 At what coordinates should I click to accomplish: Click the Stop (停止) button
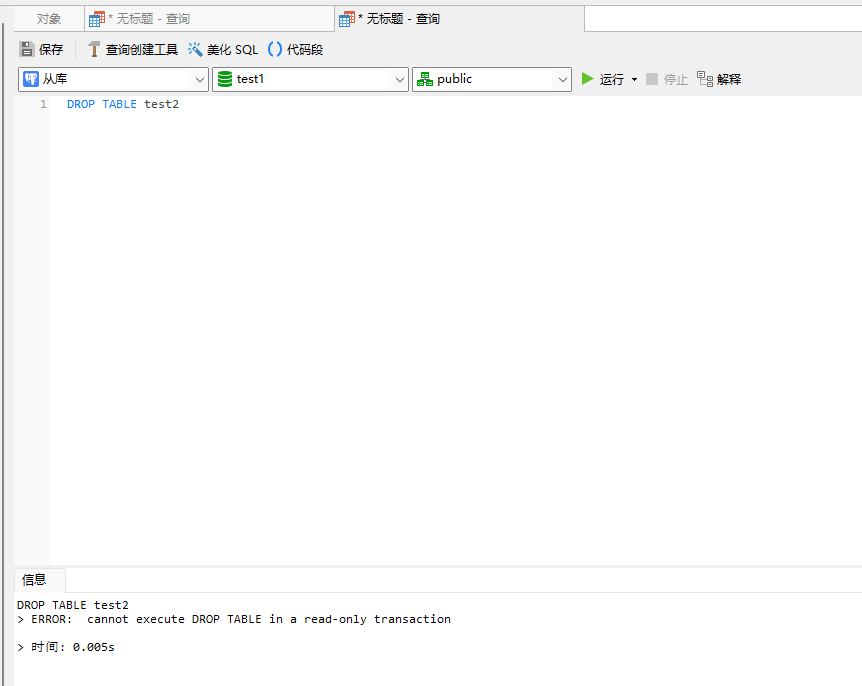click(x=666, y=80)
